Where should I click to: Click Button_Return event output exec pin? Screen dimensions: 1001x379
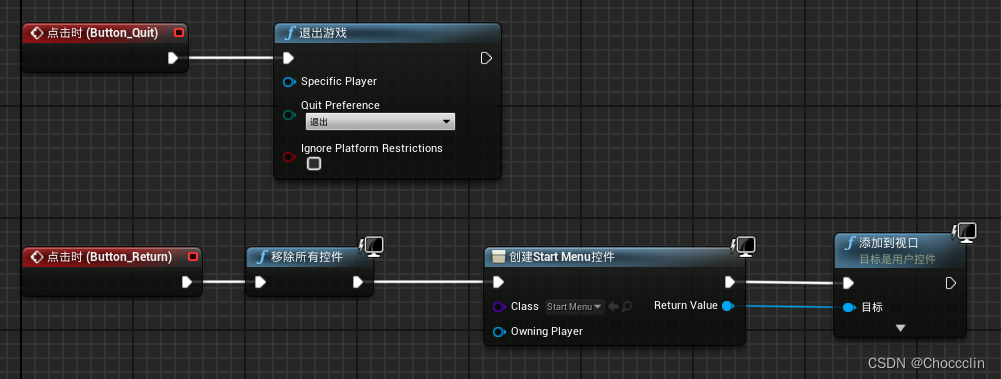[187, 282]
